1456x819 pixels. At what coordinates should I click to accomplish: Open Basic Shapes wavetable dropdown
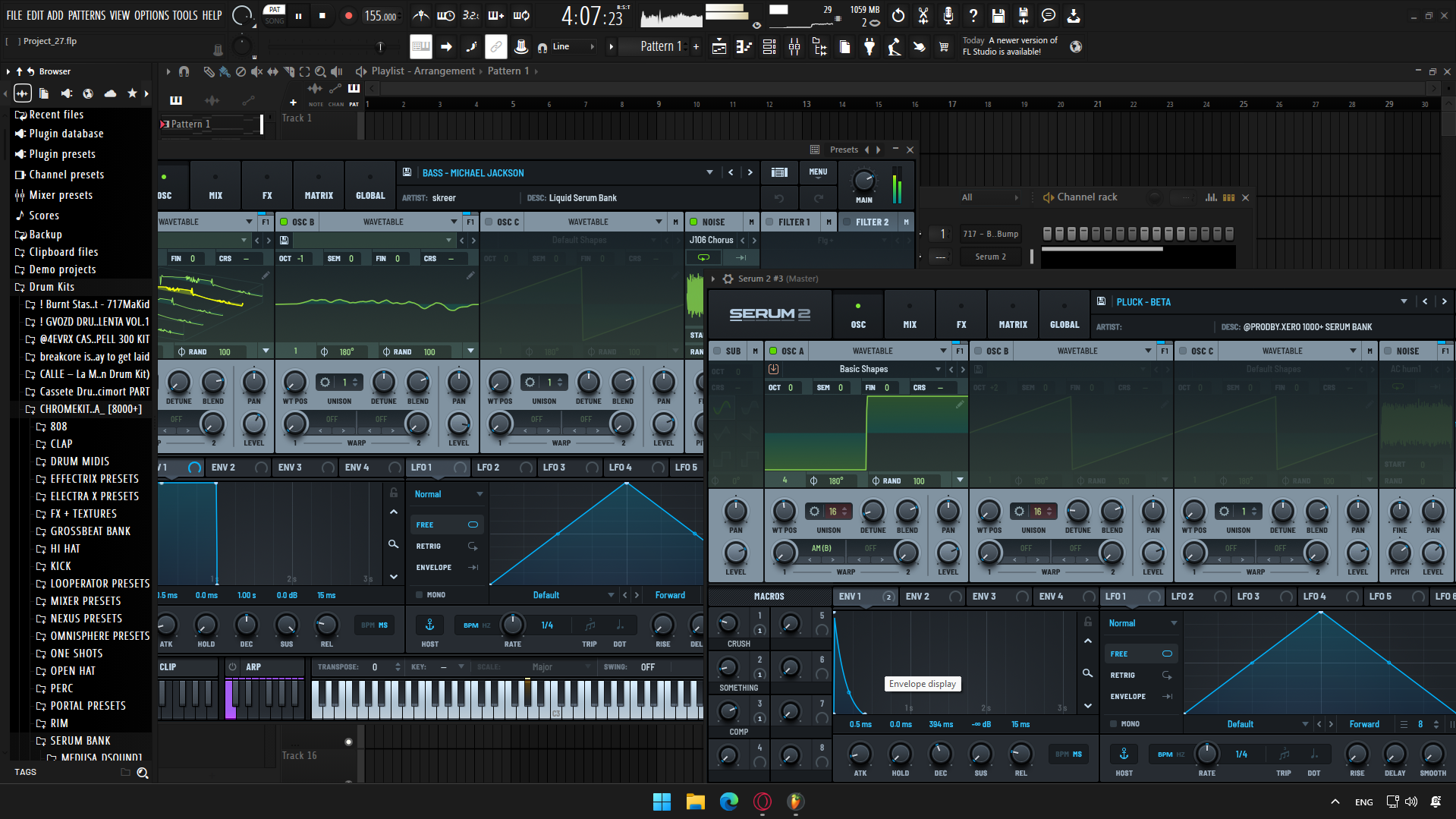click(938, 369)
